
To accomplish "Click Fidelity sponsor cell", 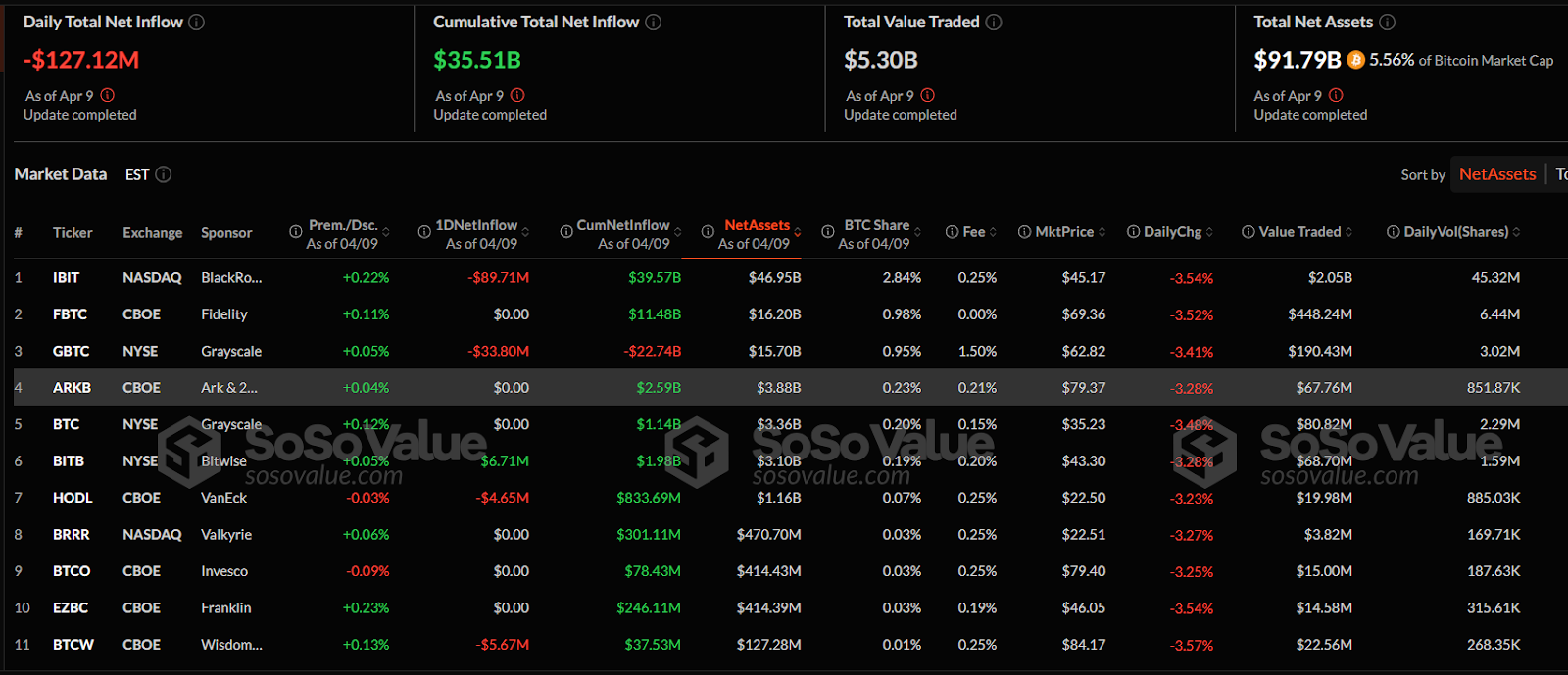I will [x=224, y=314].
